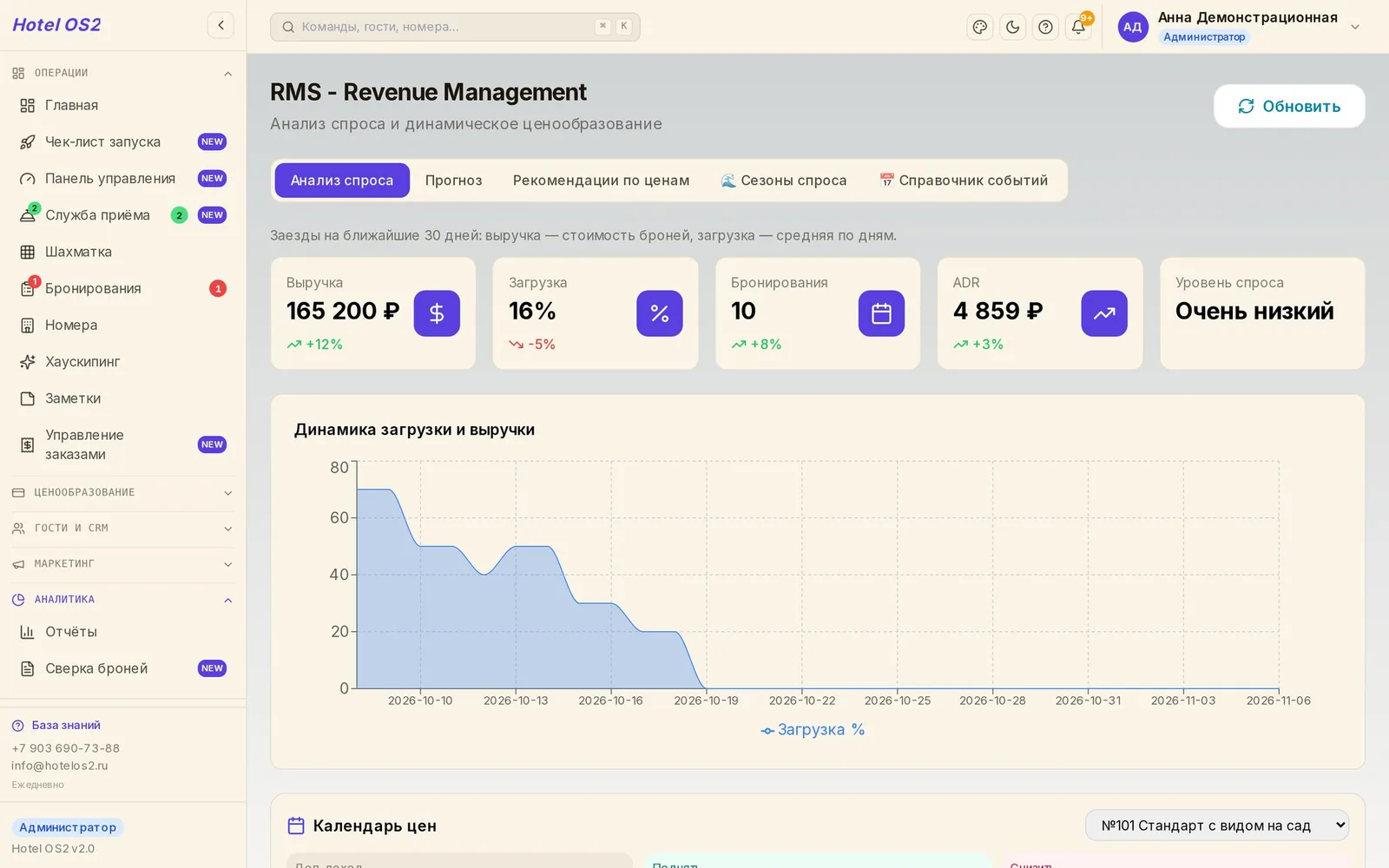This screenshot has height=868, width=1389.
Task: Open Чек-лист запуска in sidebar
Action: (123, 141)
